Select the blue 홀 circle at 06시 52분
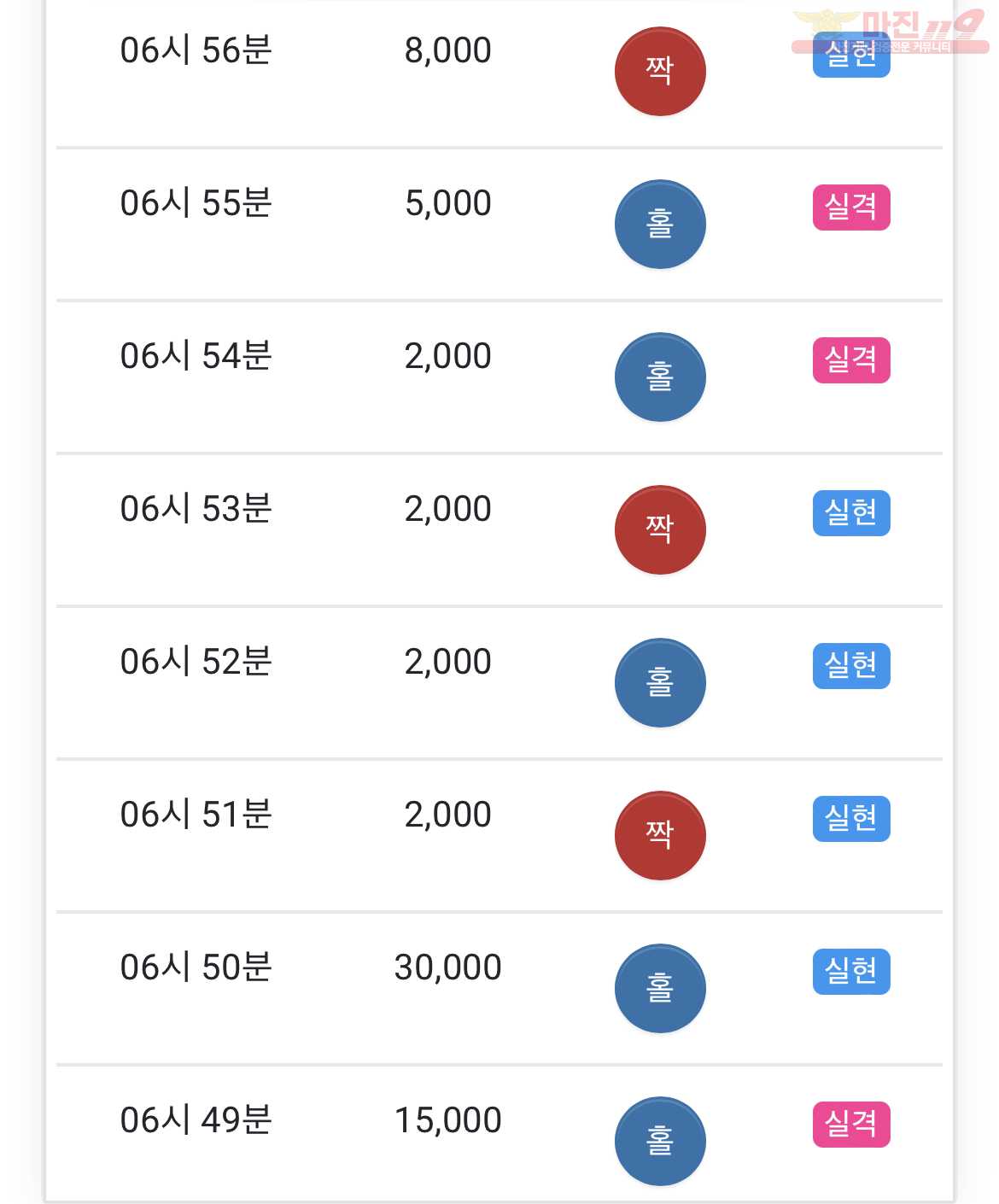This screenshot has width=999, height=1204. pyautogui.click(x=660, y=683)
